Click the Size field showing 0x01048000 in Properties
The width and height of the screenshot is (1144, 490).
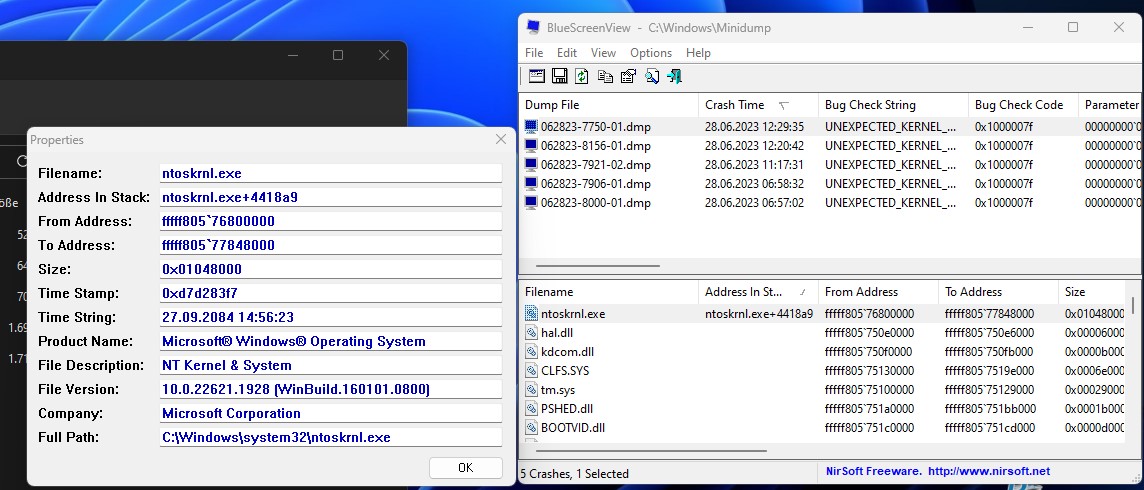click(331, 270)
